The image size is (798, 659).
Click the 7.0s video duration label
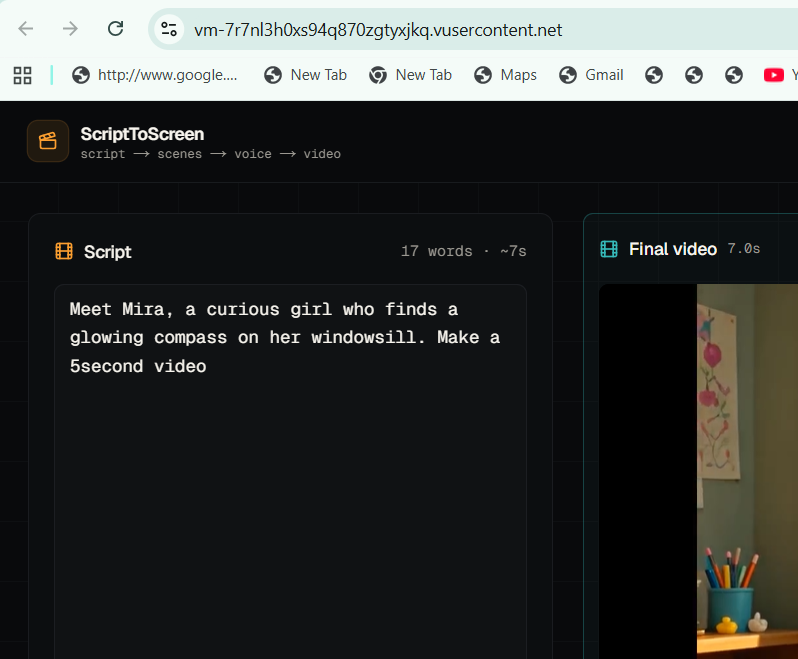click(x=744, y=249)
